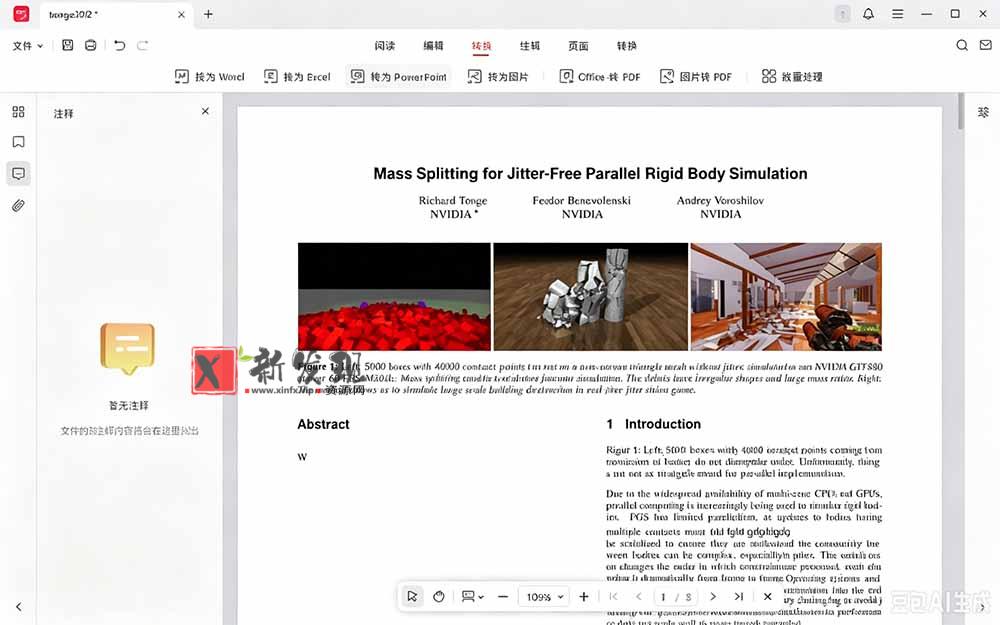Click the print icon in top toolbar

point(91,45)
